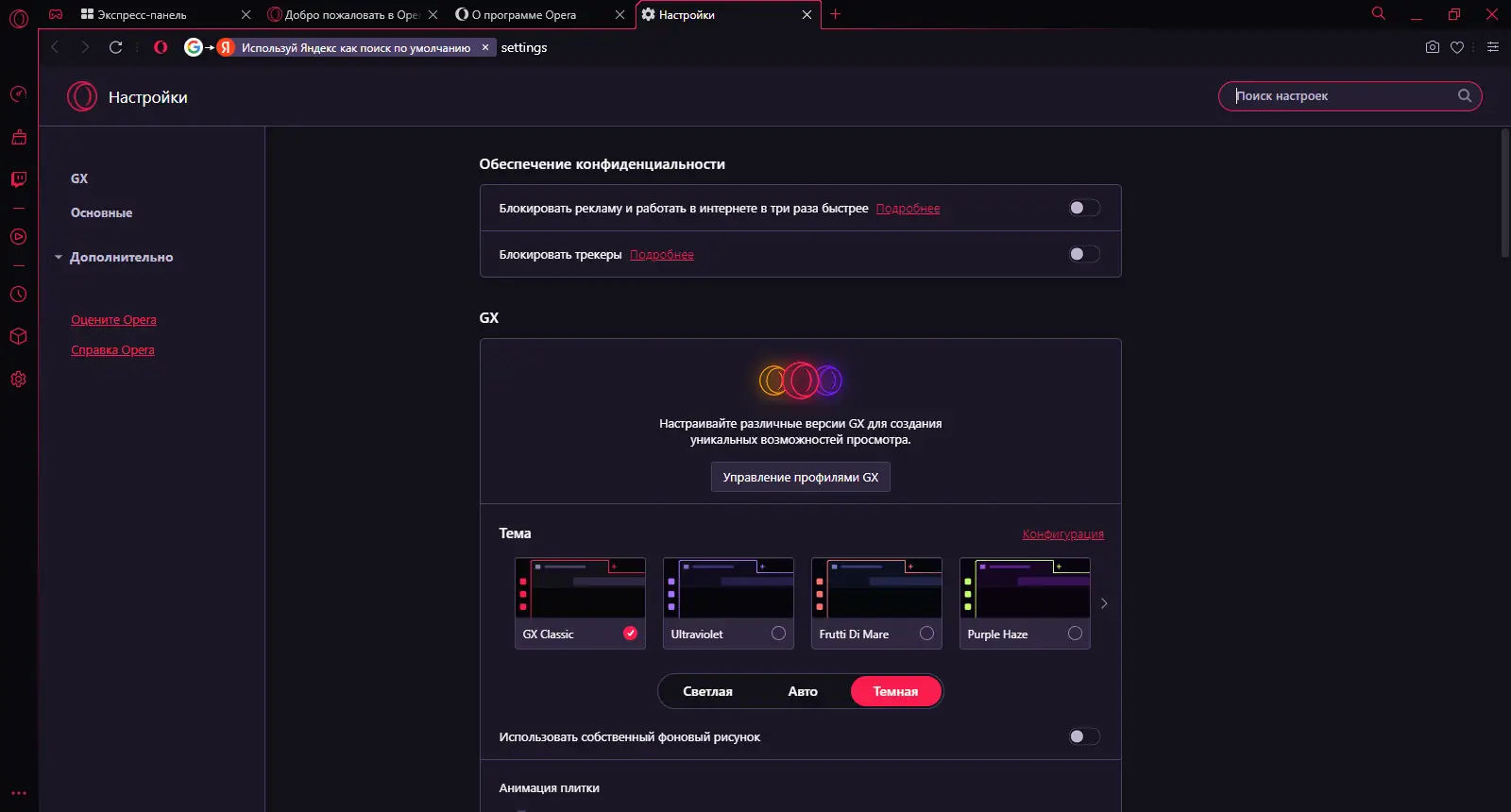Image resolution: width=1511 pixels, height=812 pixels.
Task: Click the Google-to-Yandex switch suggestion icon
Action: (210, 47)
